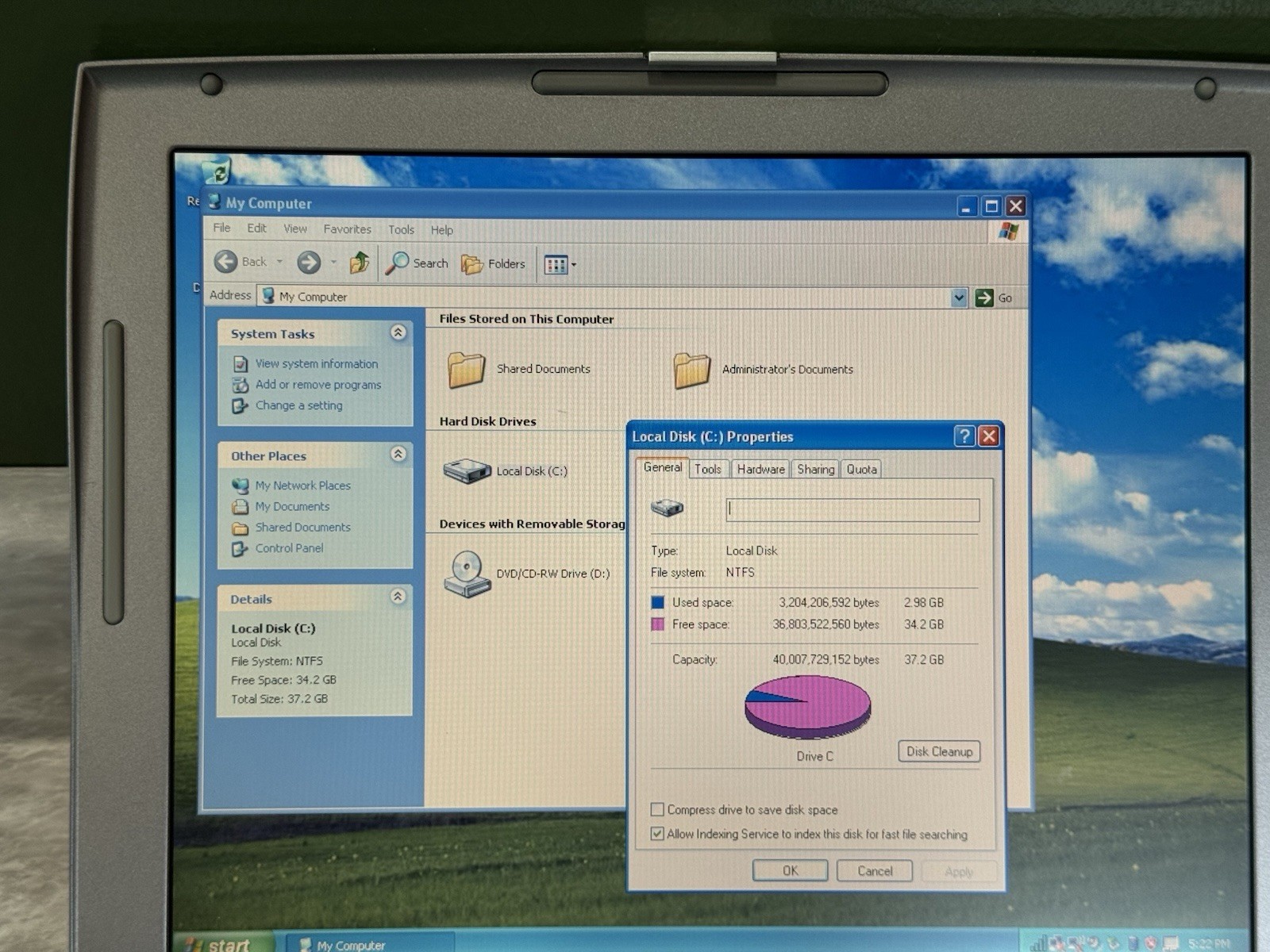Enable Compress drive to save disk space

(657, 809)
